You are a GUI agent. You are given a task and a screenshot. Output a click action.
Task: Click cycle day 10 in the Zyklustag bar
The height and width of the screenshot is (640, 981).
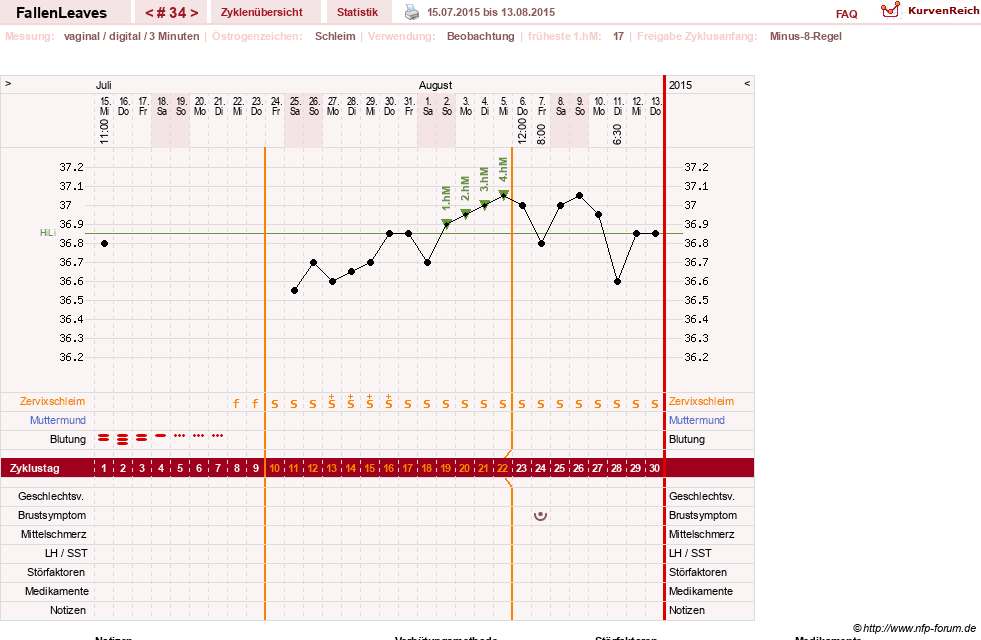tap(274, 468)
